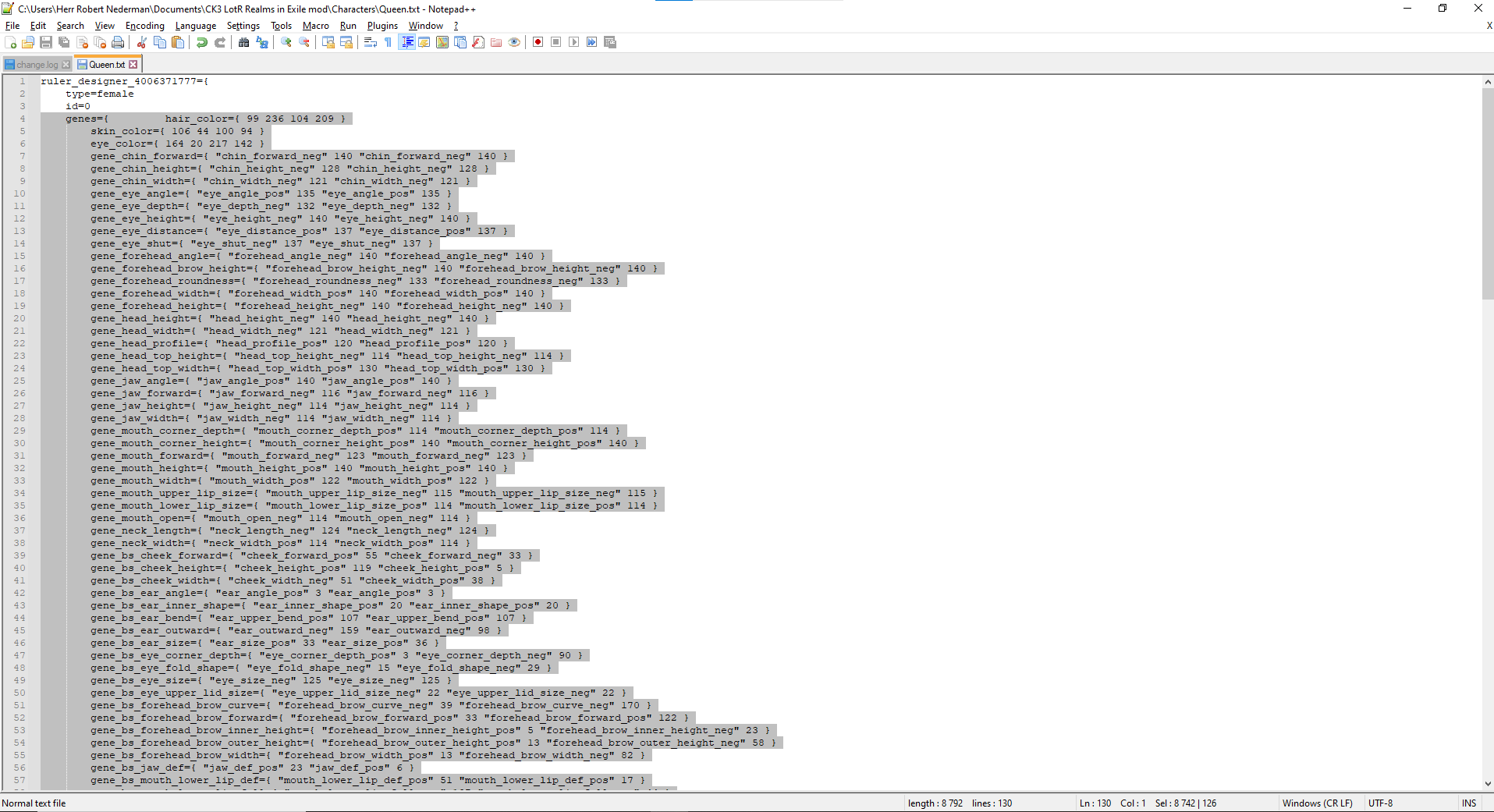Viewport: 1494px width, 812px height.
Task: Open Folder as Workspace icon
Action: coord(496,42)
